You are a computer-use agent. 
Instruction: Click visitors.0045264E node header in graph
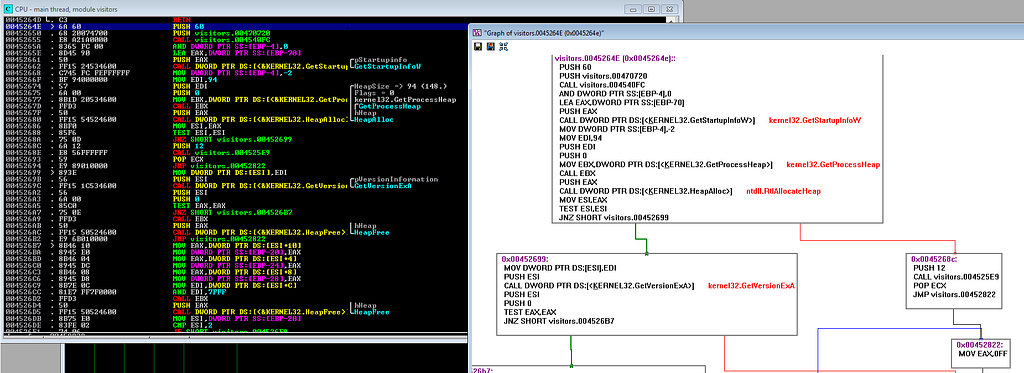coord(615,59)
